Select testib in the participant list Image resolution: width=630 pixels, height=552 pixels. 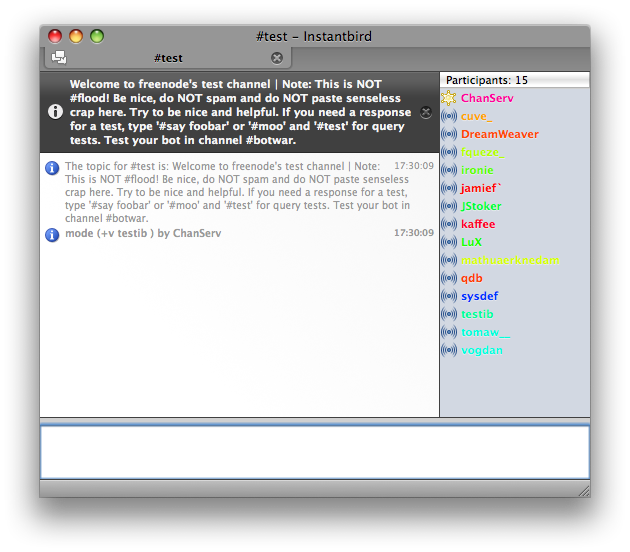tap(477, 314)
